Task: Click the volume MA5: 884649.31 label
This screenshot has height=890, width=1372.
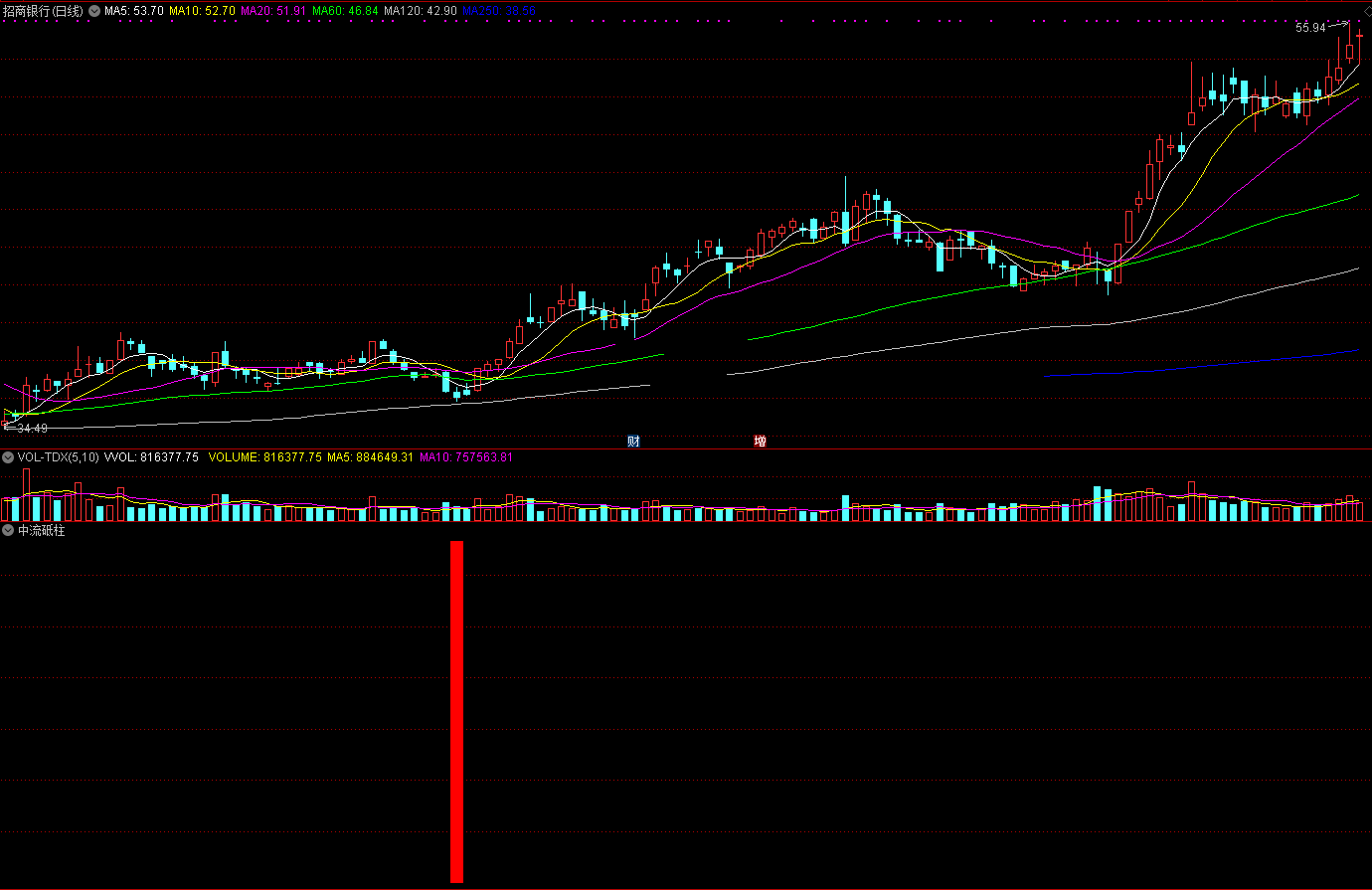Action: [370, 457]
